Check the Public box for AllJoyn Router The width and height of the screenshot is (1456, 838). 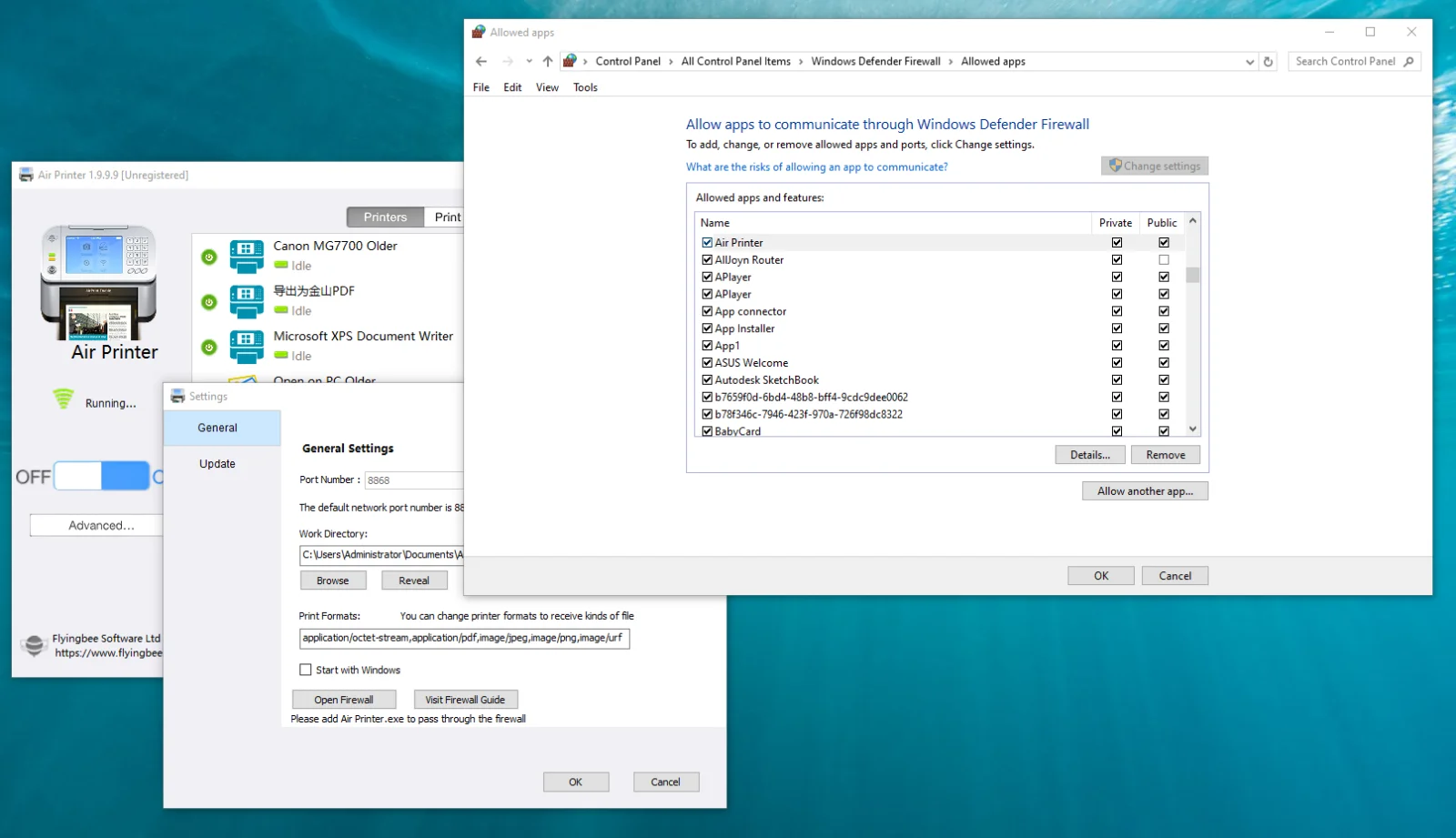point(1163,260)
